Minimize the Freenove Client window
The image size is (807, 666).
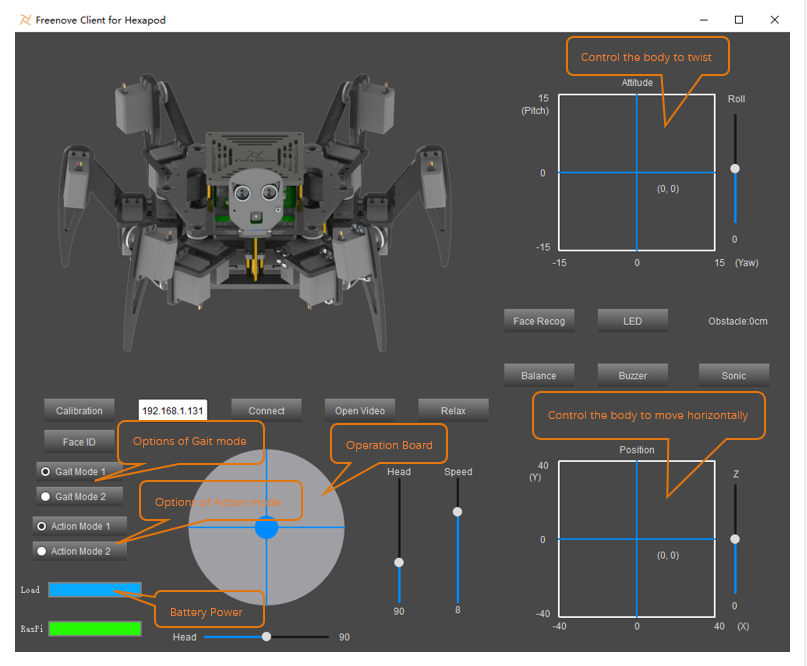[704, 20]
